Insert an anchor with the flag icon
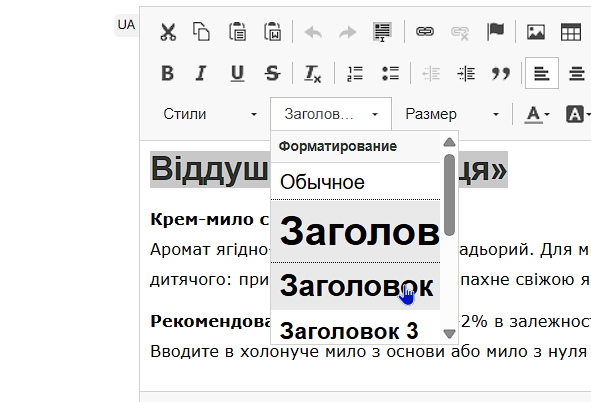Screen dimensions: 591x402 (495, 32)
